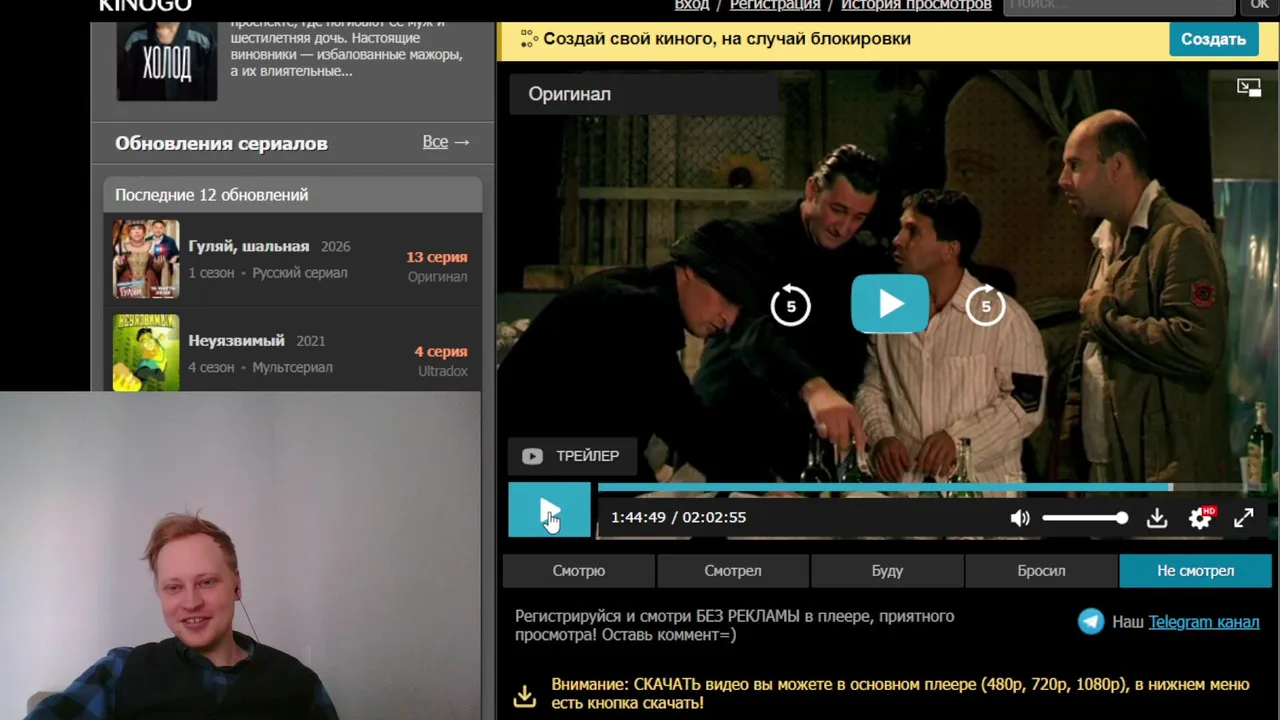Skip forward 5 seconds with the forward icon
The height and width of the screenshot is (720, 1280).
985,306
